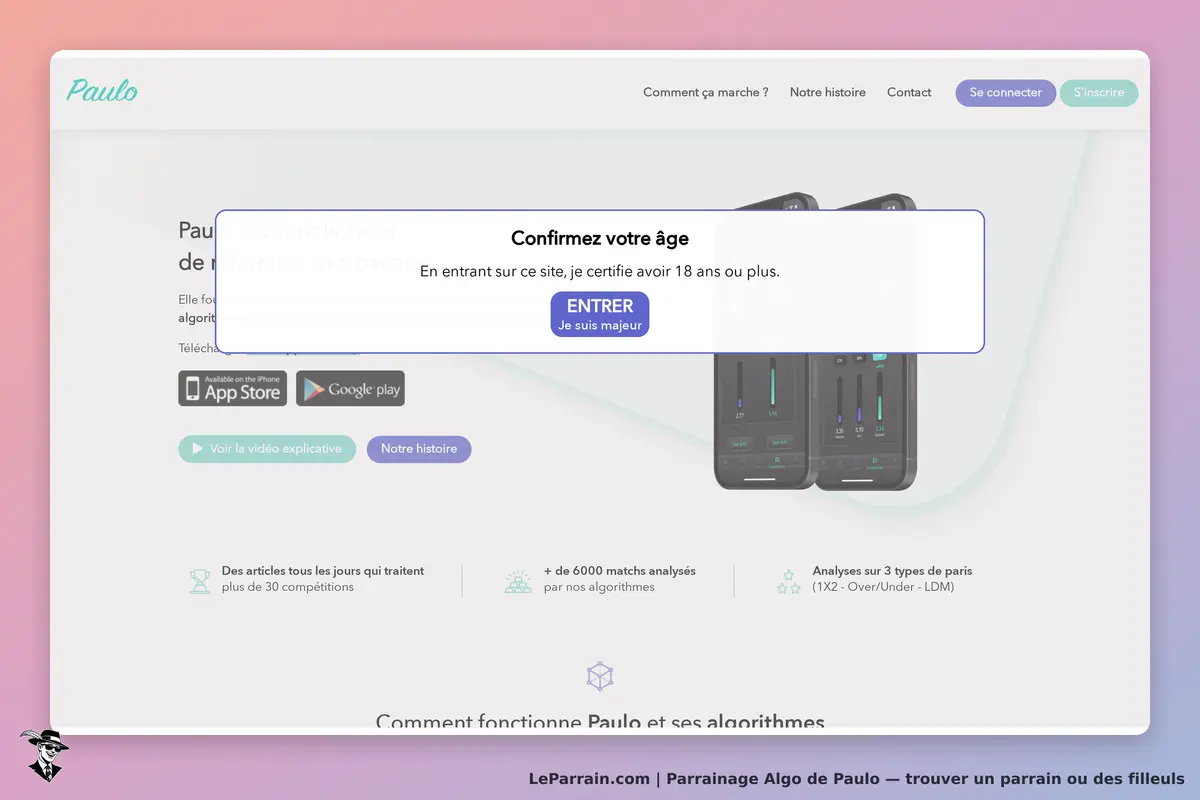Click the Se connecter button

point(1006,93)
